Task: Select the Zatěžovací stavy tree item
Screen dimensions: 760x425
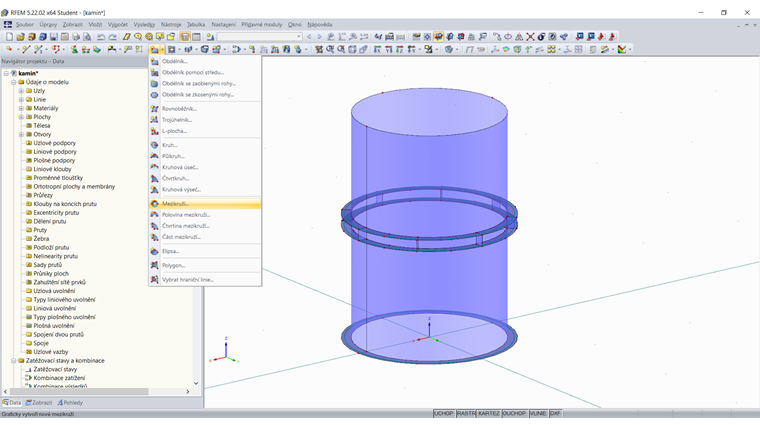Action: click(55, 369)
